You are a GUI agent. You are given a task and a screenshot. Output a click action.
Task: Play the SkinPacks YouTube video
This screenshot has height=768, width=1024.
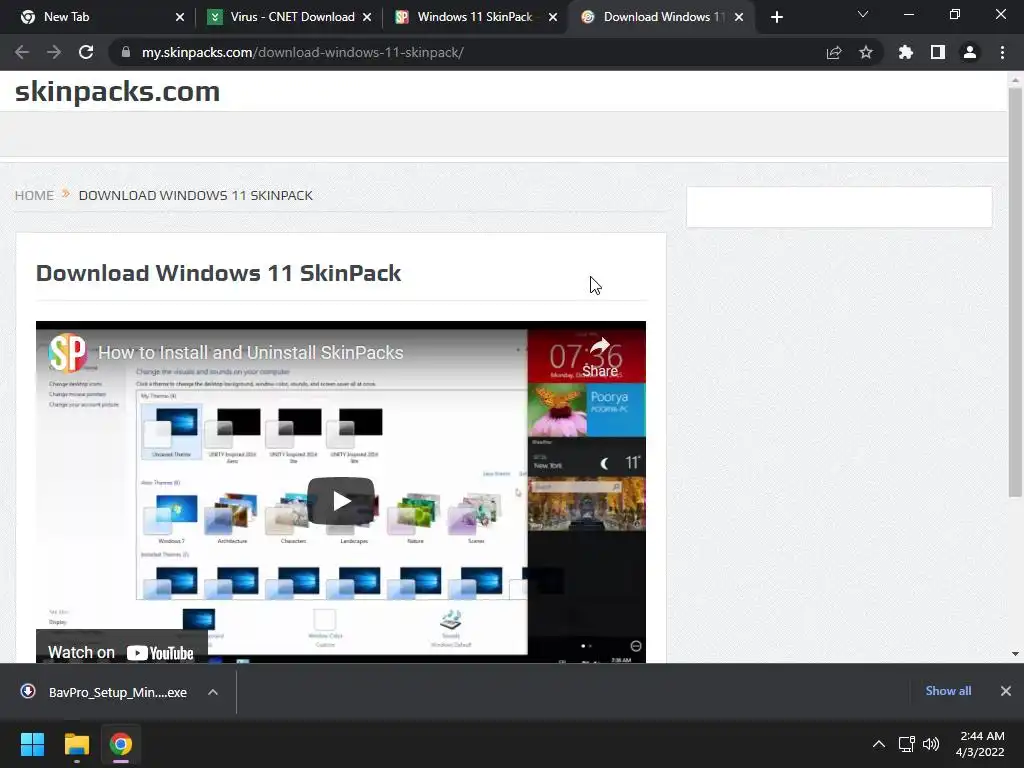(x=341, y=501)
